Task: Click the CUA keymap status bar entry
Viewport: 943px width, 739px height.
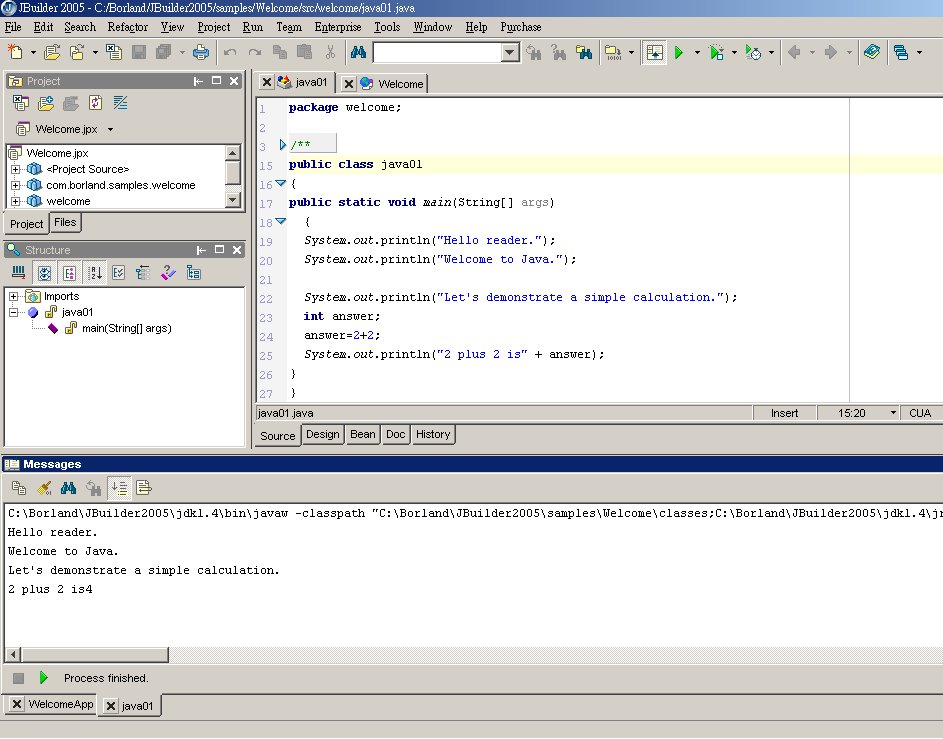Action: 920,413
